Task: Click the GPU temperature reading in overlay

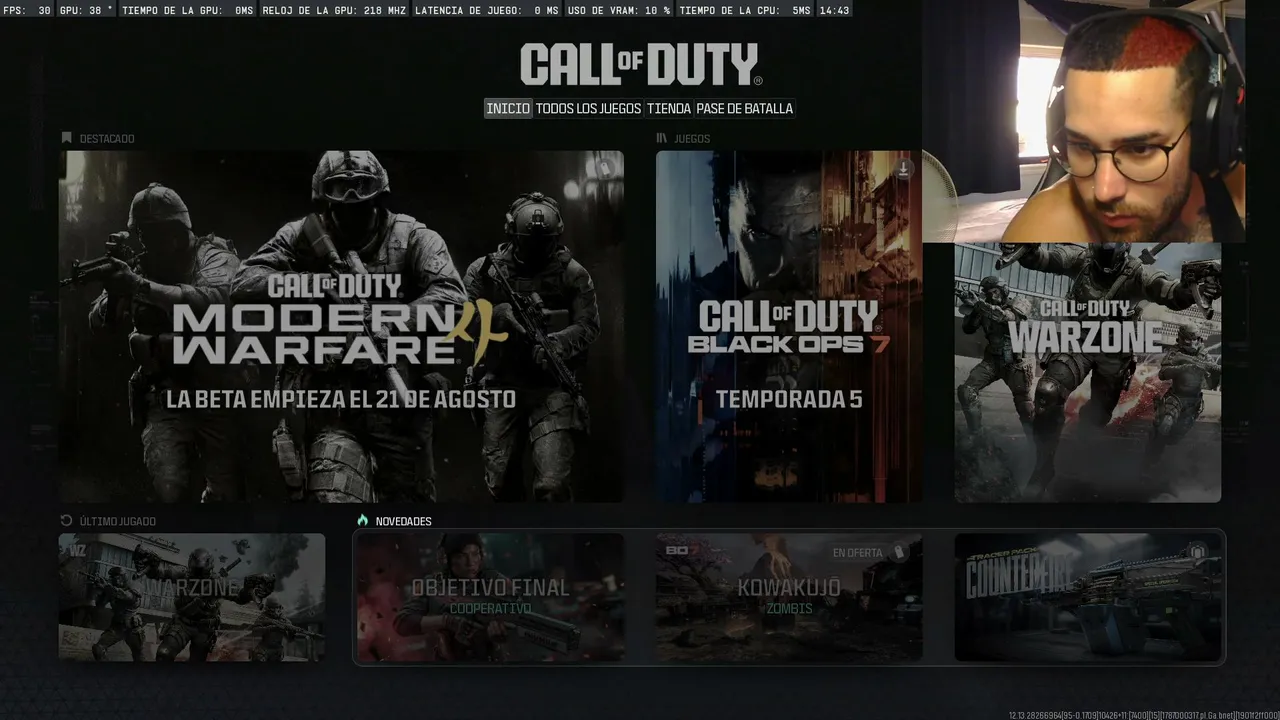Action: (86, 10)
